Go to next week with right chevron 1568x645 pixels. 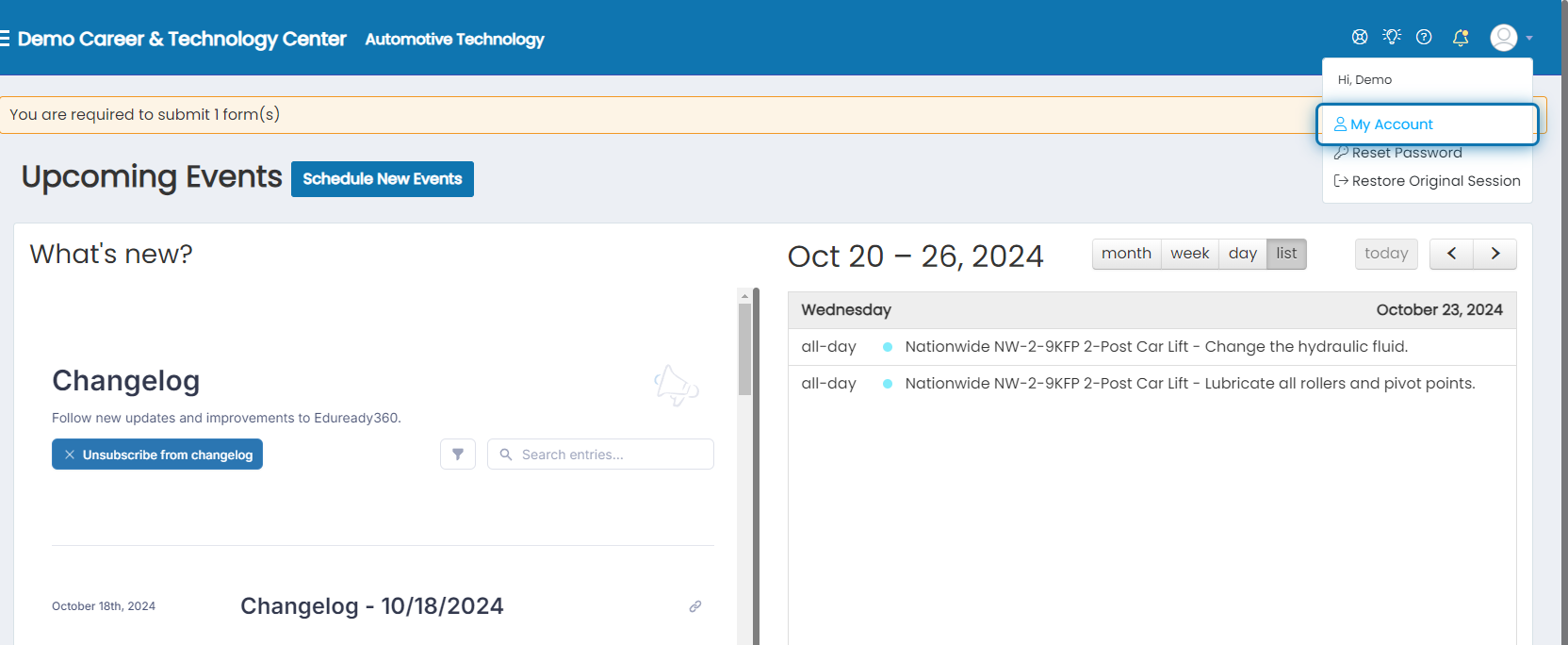(1495, 254)
